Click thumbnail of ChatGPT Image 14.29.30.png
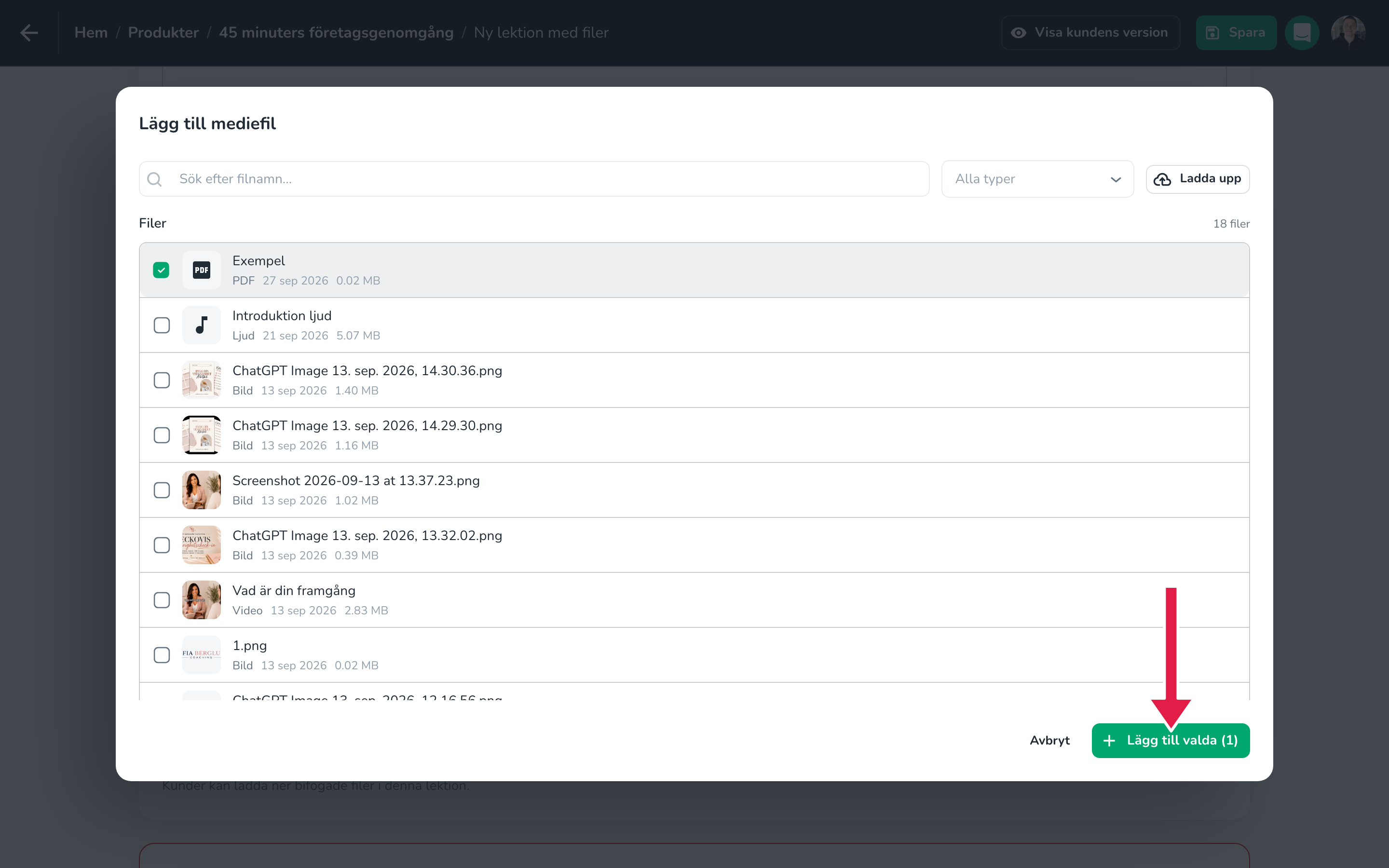Viewport: 1389px width, 868px height. click(202, 435)
